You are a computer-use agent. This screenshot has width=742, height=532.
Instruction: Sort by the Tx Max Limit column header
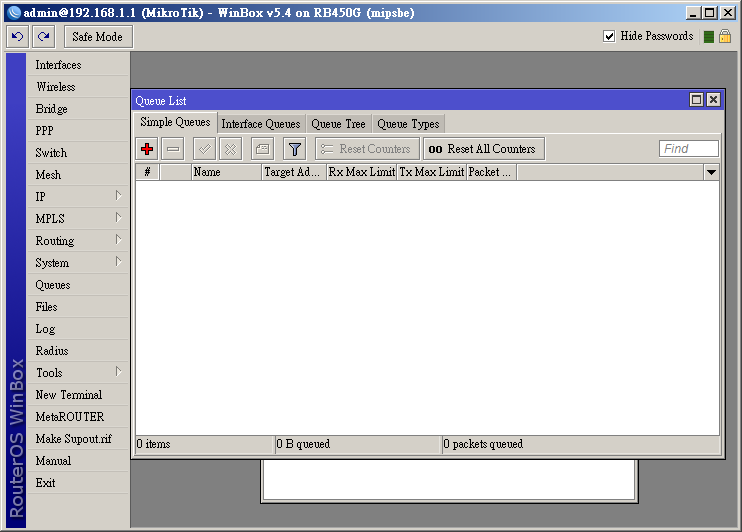click(x=432, y=172)
